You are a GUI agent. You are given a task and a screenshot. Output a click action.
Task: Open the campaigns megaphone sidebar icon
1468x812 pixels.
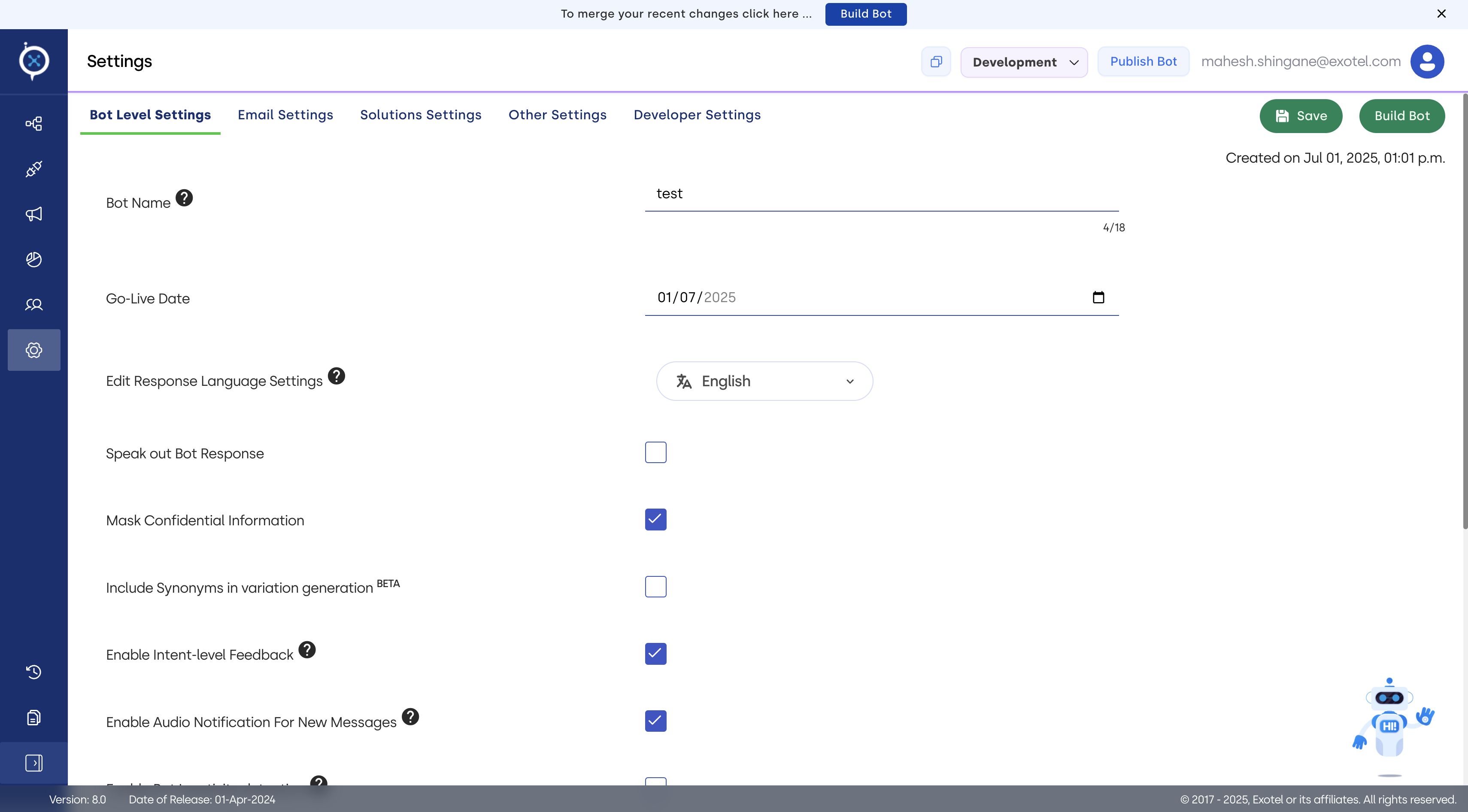pos(33,214)
